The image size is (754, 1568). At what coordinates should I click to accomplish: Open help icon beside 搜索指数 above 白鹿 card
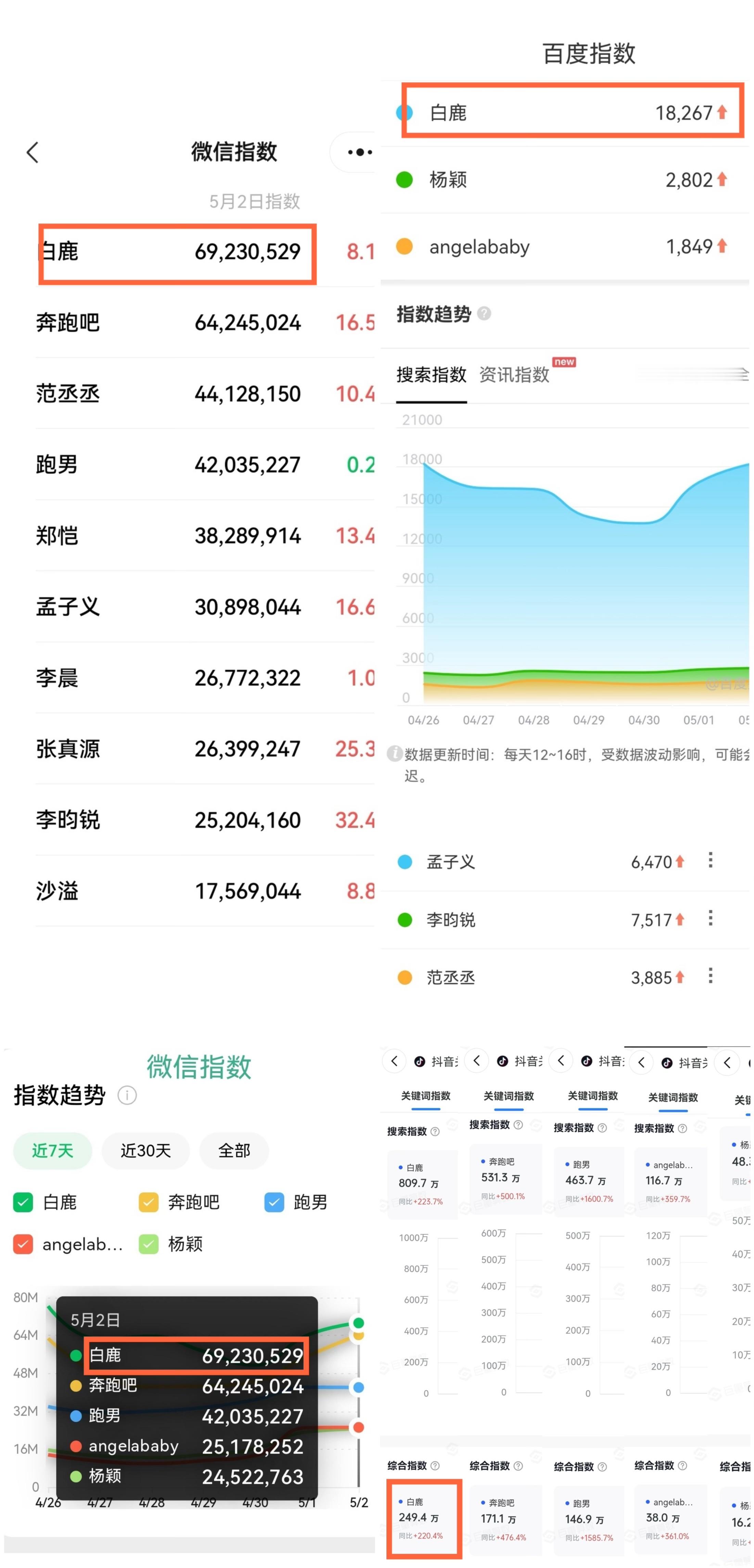point(435,1132)
